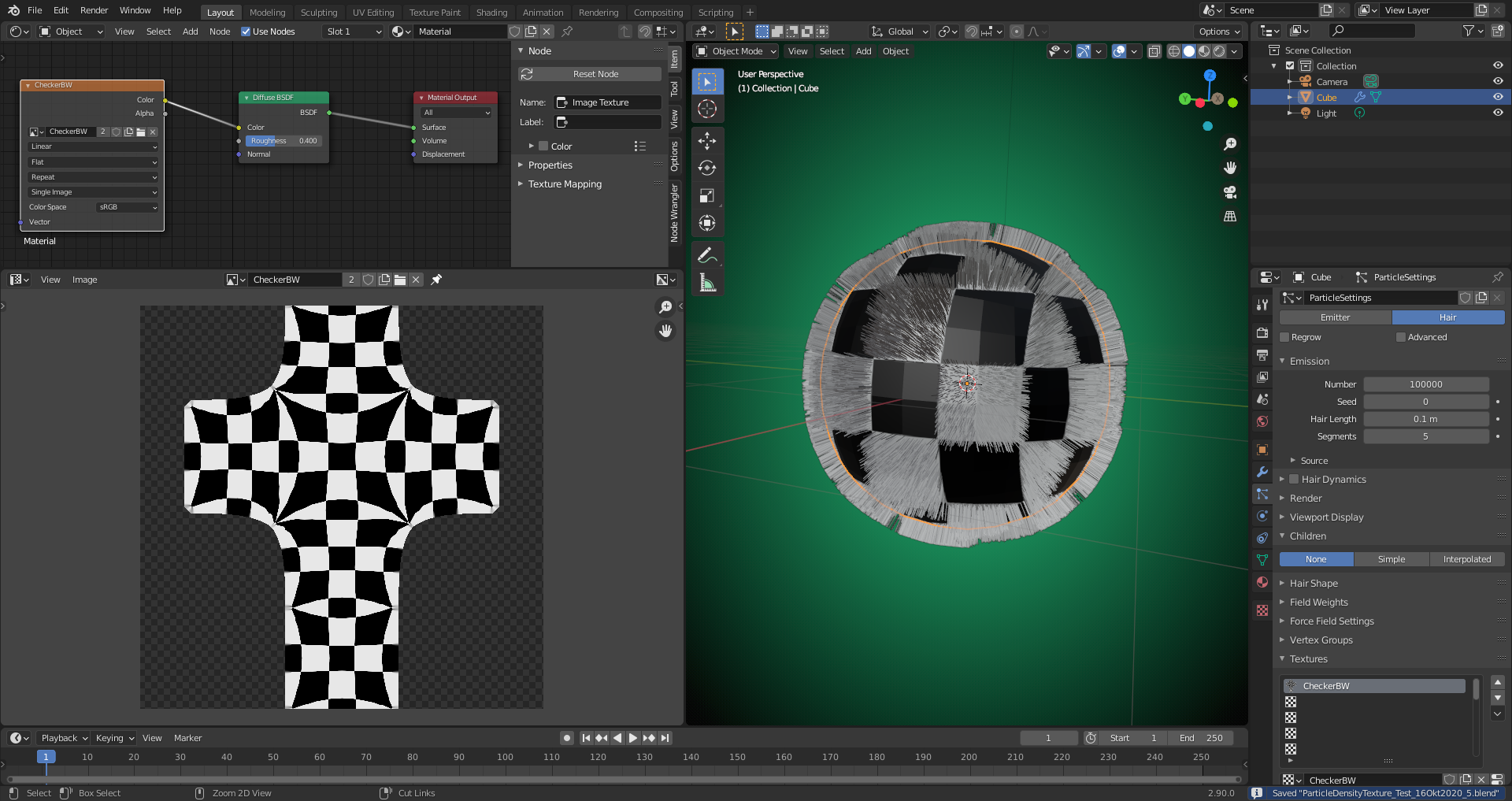Select the Scale tool in viewport toolbar
The height and width of the screenshot is (801, 1512).
point(706,195)
